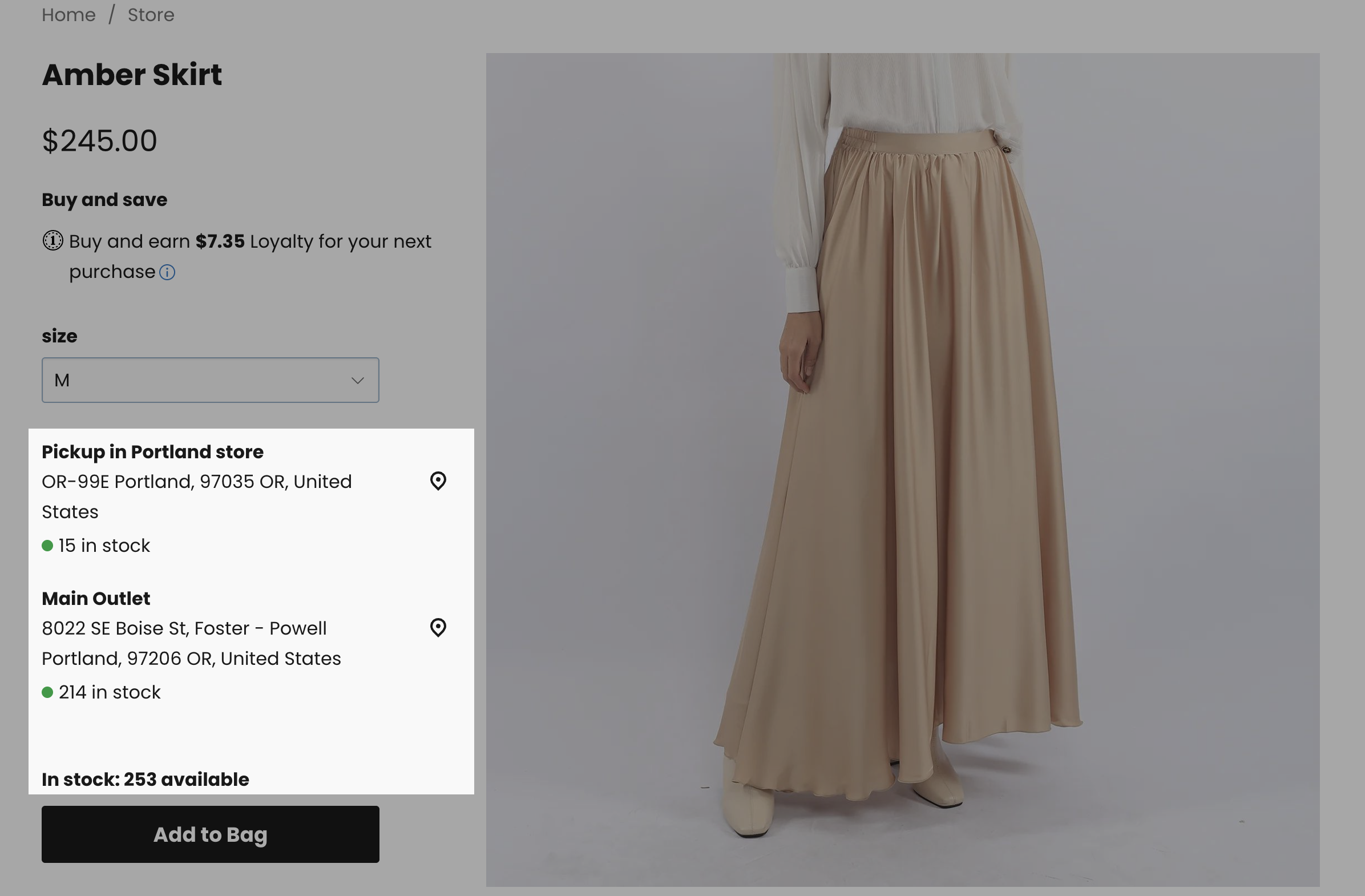Click the dropdown chevron on size selector

click(x=357, y=380)
